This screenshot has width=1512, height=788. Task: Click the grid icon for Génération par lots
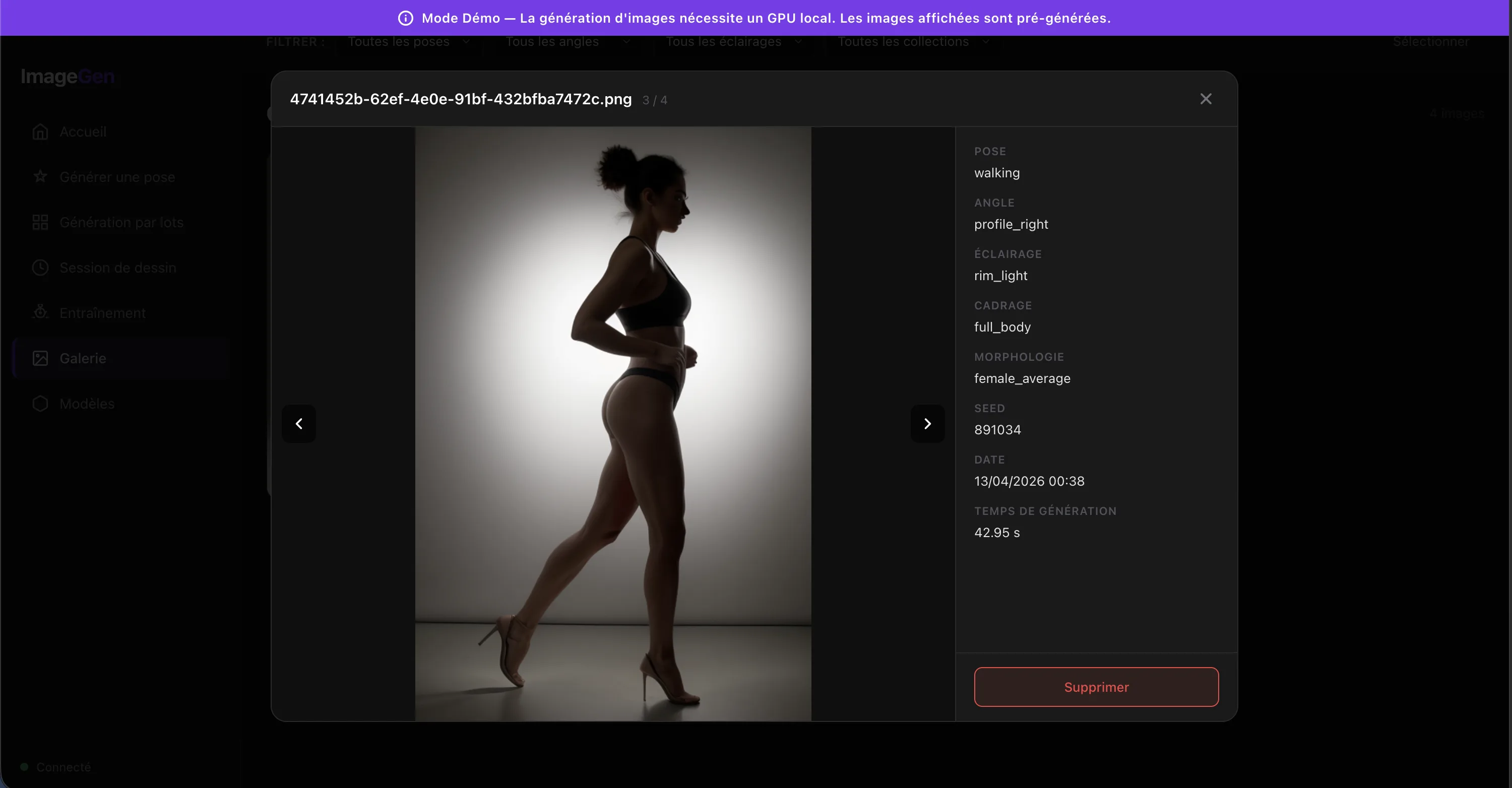[40, 222]
